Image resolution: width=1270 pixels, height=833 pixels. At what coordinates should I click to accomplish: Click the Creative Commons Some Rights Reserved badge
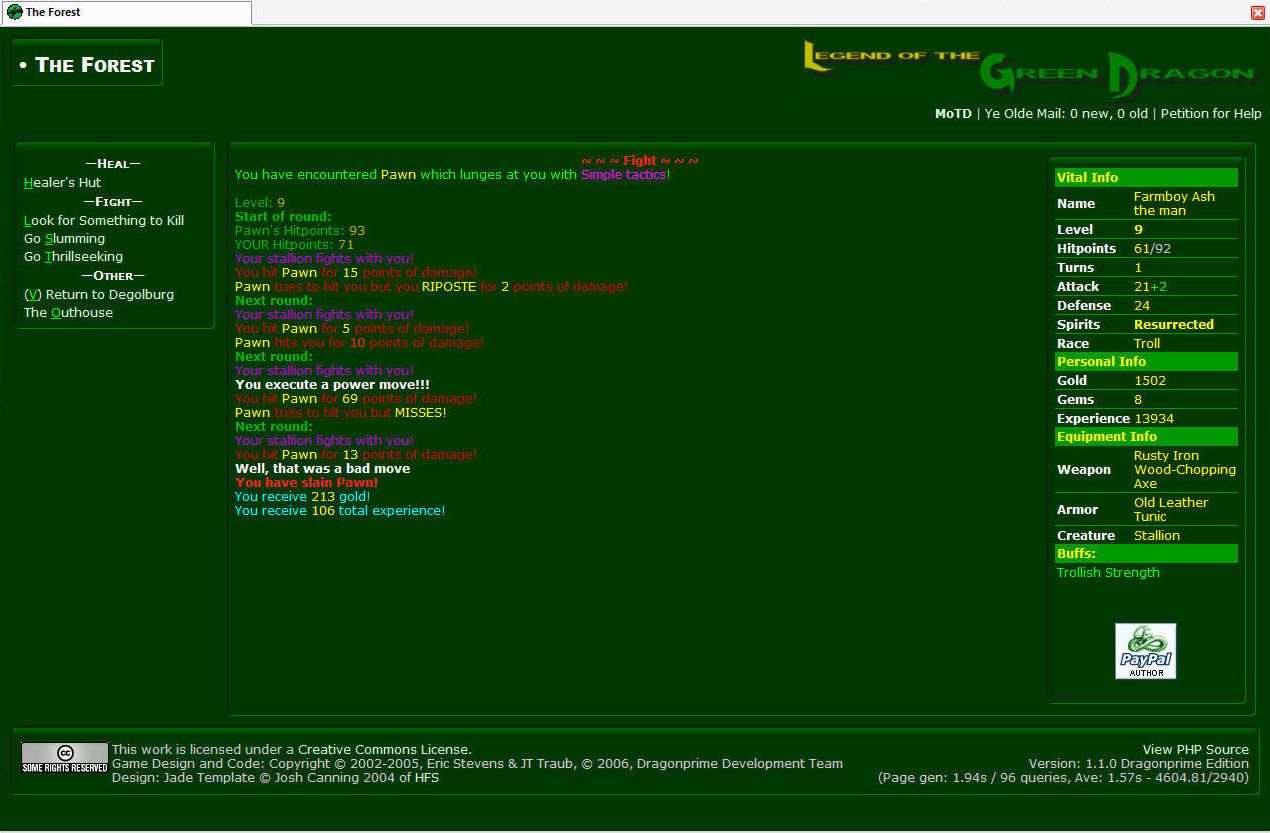64,758
